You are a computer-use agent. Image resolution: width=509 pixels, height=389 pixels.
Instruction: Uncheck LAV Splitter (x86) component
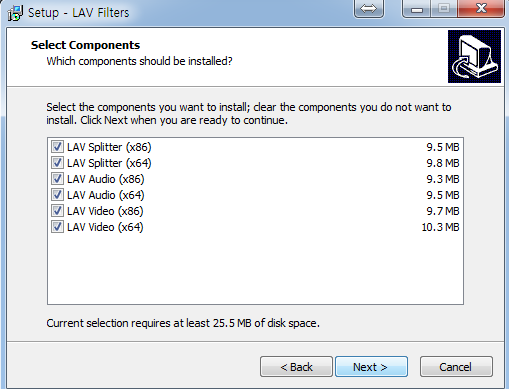tap(57, 147)
